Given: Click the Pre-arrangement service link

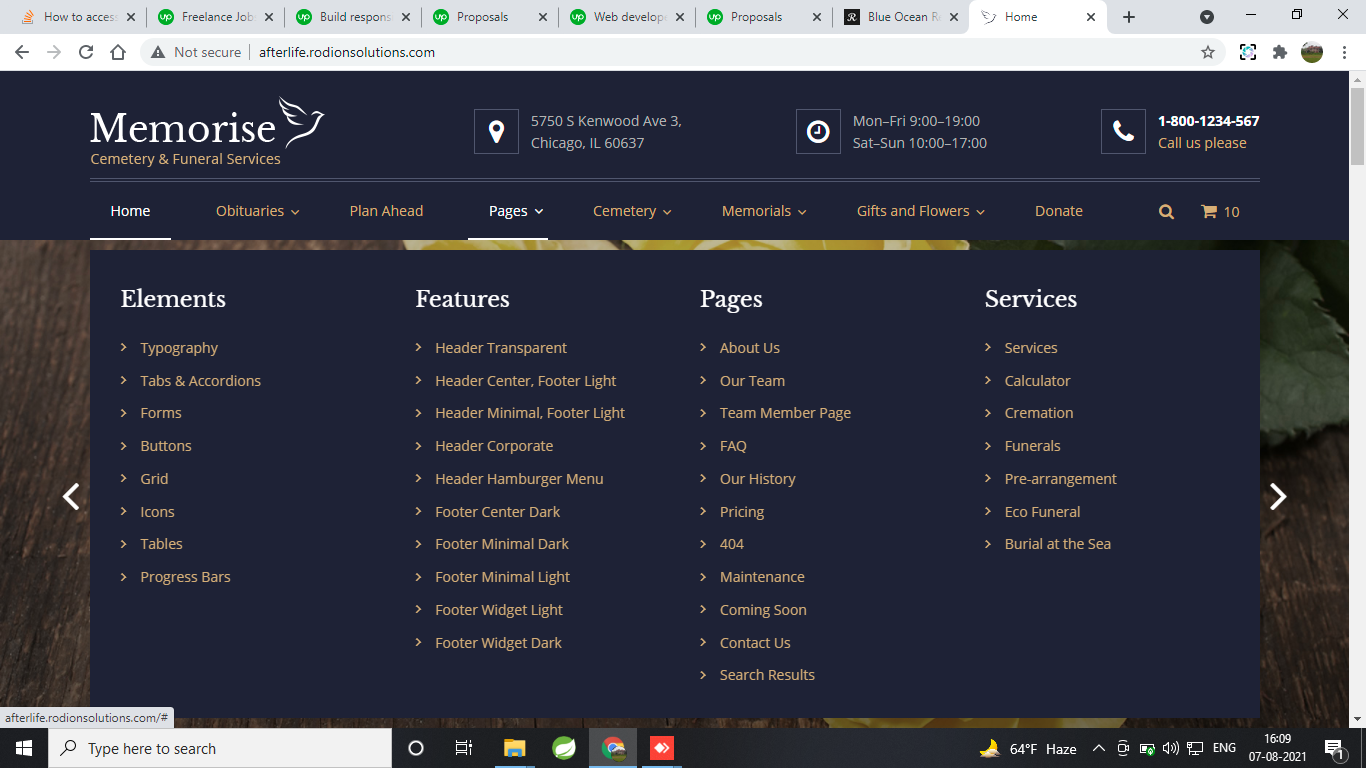Looking at the screenshot, I should (1060, 479).
